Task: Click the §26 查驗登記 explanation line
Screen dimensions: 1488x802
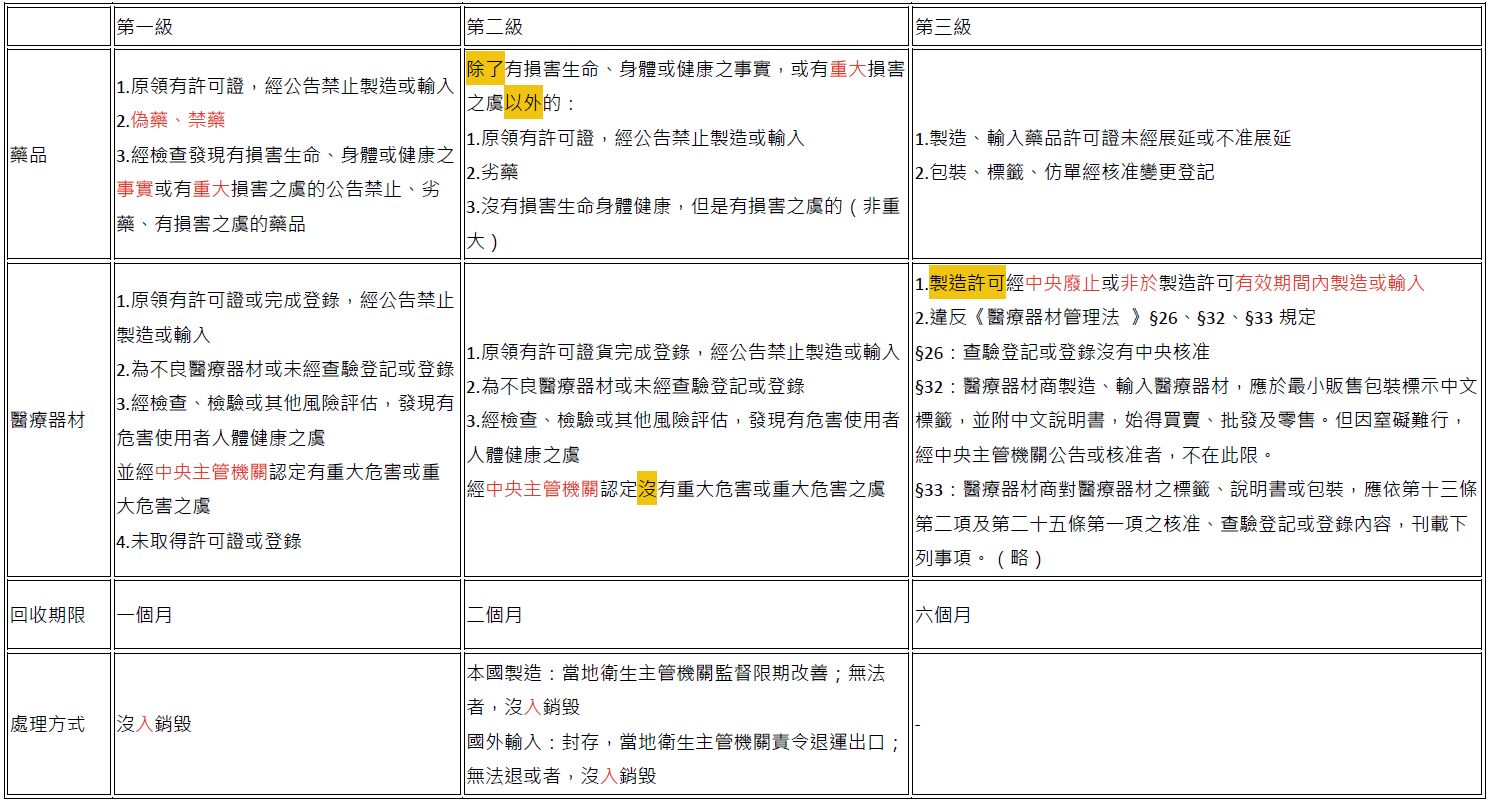Action: [1062, 352]
